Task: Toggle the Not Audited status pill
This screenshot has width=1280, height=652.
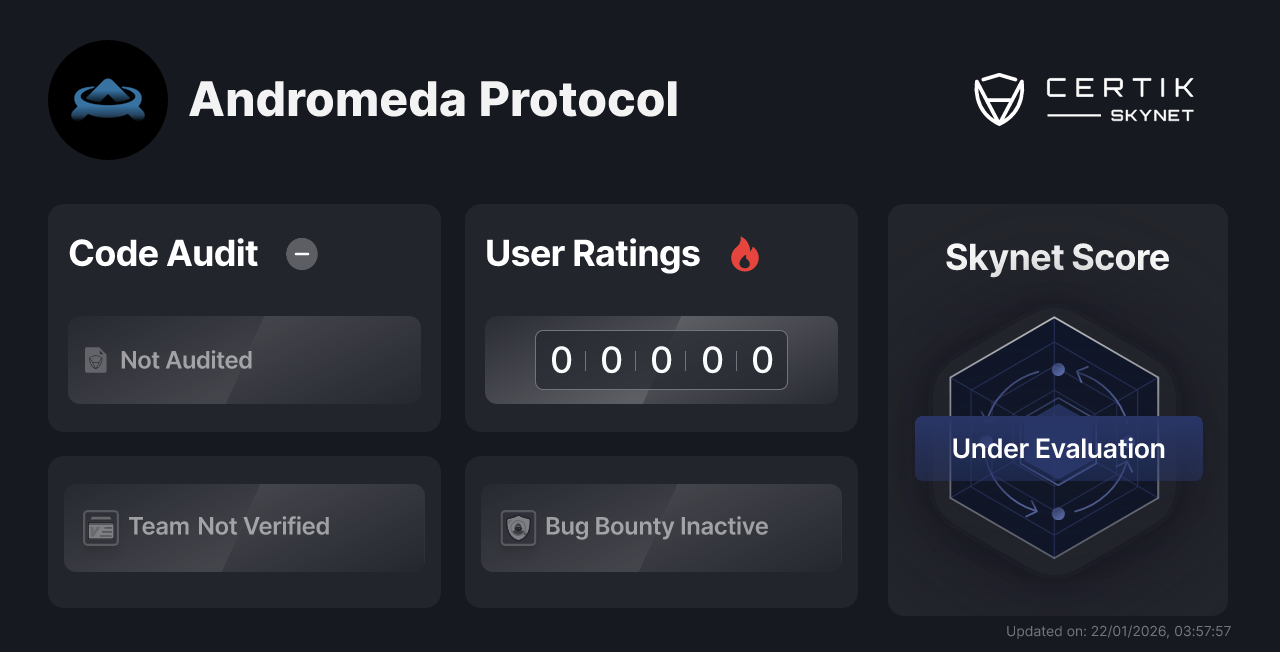Action: click(x=244, y=360)
